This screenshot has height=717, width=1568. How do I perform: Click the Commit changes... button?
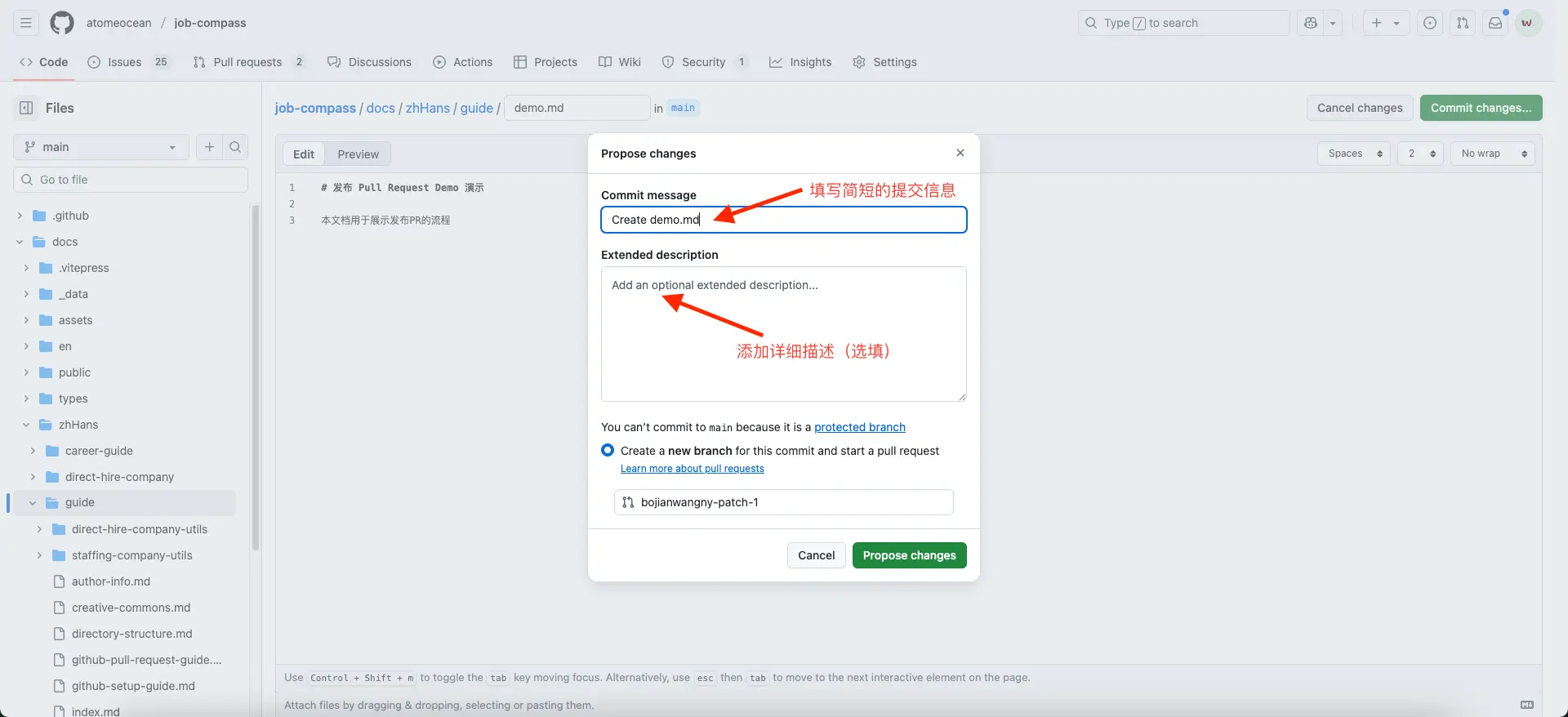[x=1481, y=108]
